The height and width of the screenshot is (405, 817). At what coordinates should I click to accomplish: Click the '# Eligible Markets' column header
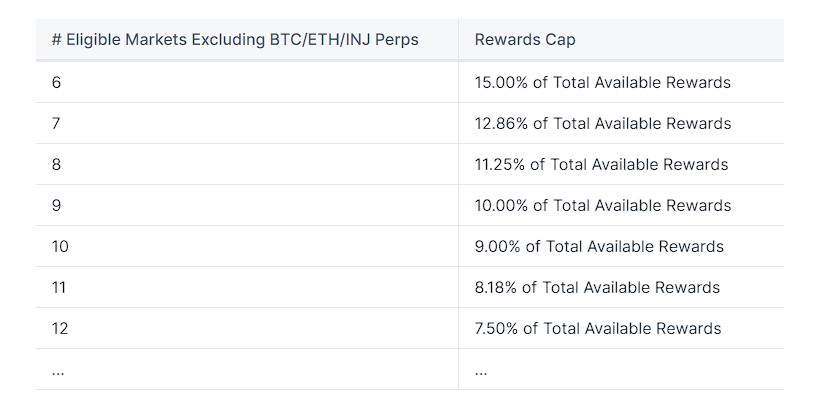pyautogui.click(x=234, y=40)
